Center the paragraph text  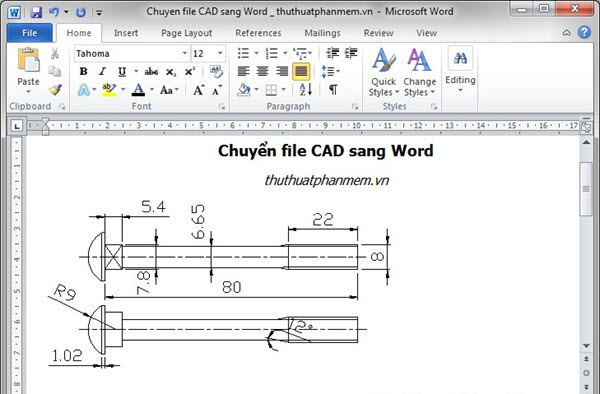click(262, 71)
